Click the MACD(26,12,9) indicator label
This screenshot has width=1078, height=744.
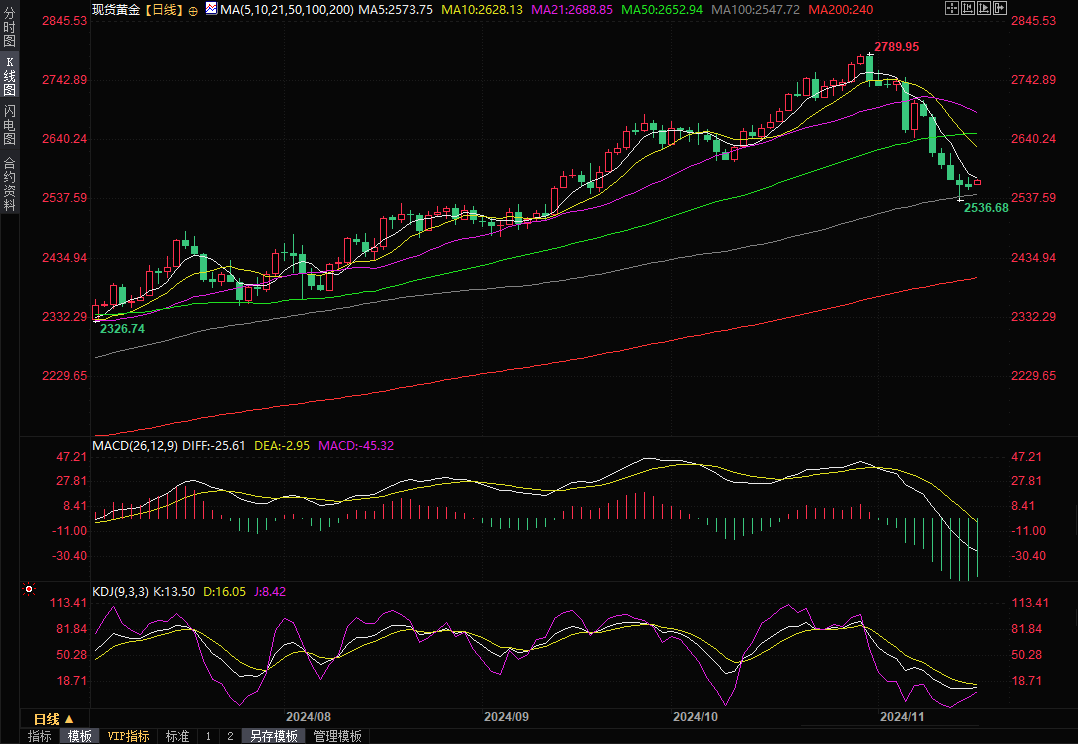pos(134,446)
